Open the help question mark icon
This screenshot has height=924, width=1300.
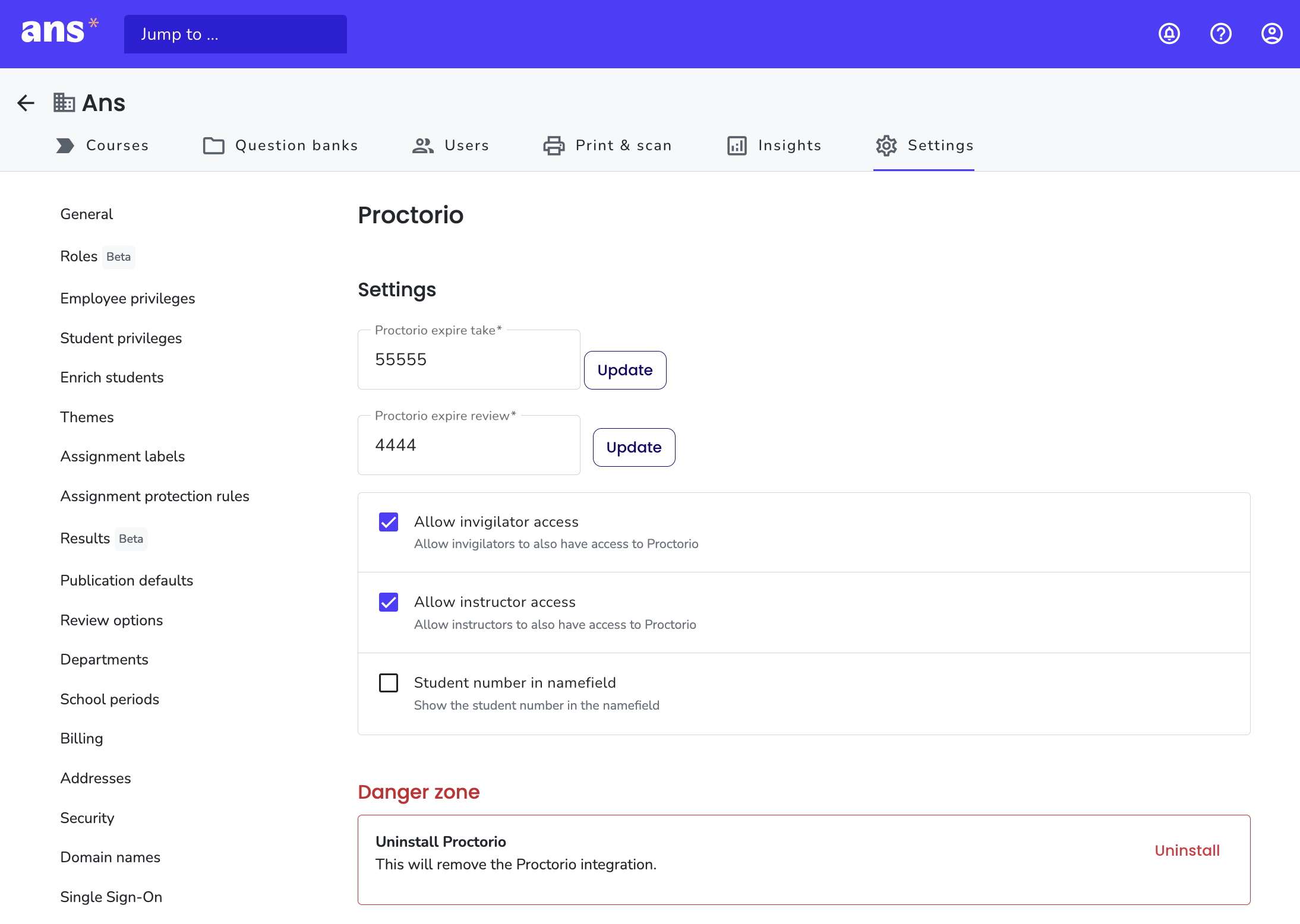click(x=1221, y=34)
